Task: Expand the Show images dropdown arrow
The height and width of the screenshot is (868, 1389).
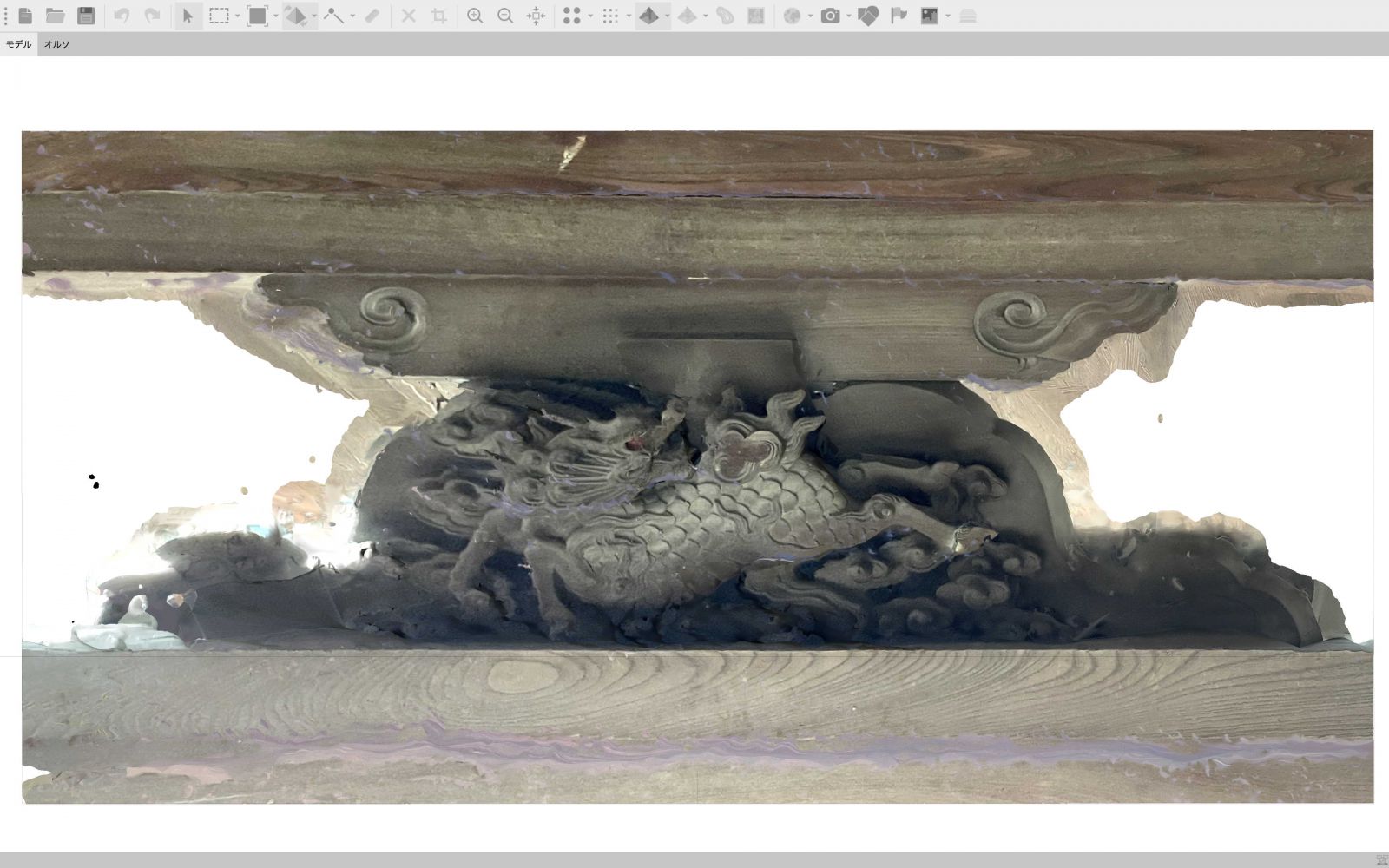Action: (948, 16)
